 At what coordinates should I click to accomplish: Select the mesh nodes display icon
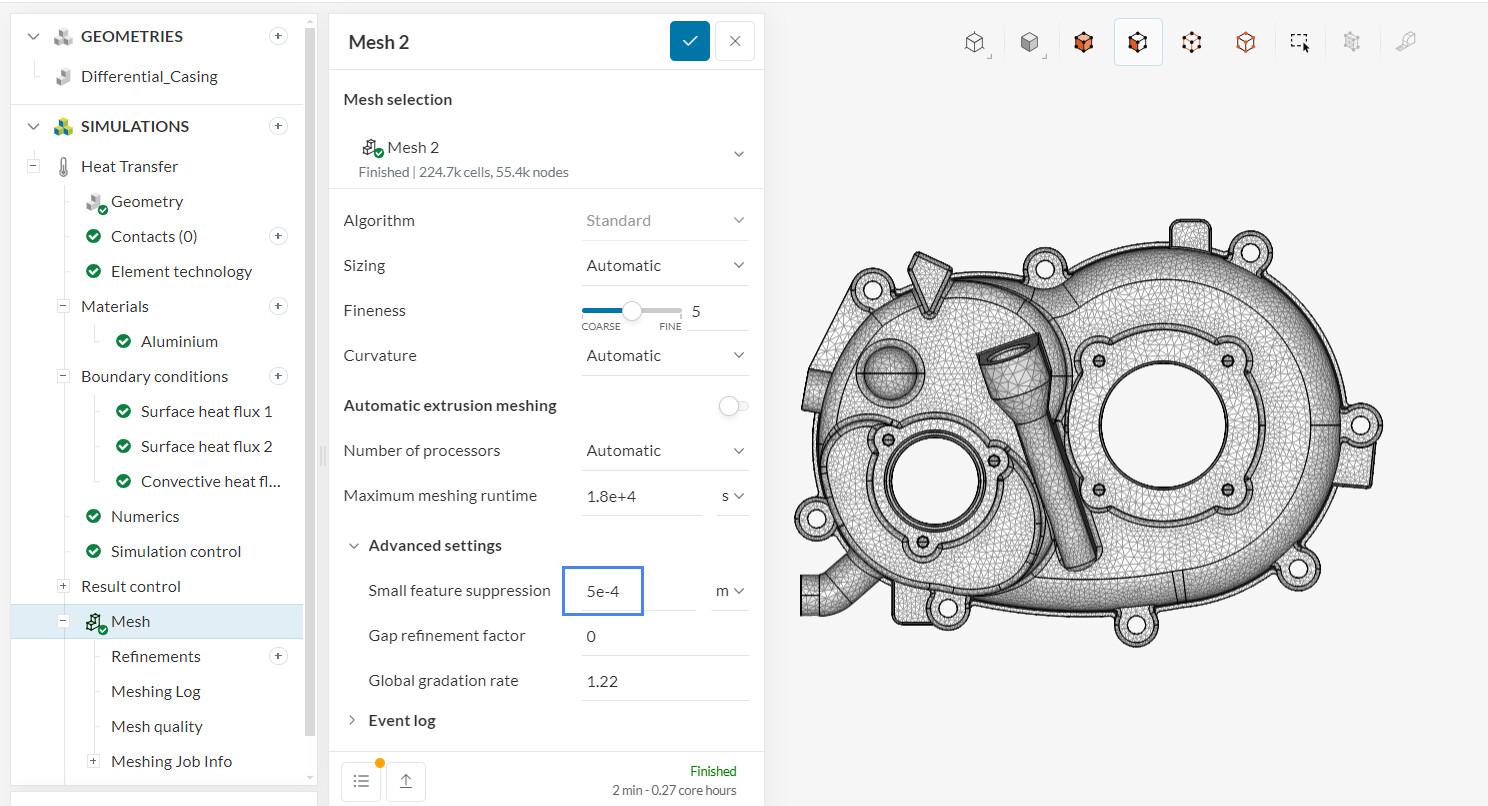point(1191,42)
